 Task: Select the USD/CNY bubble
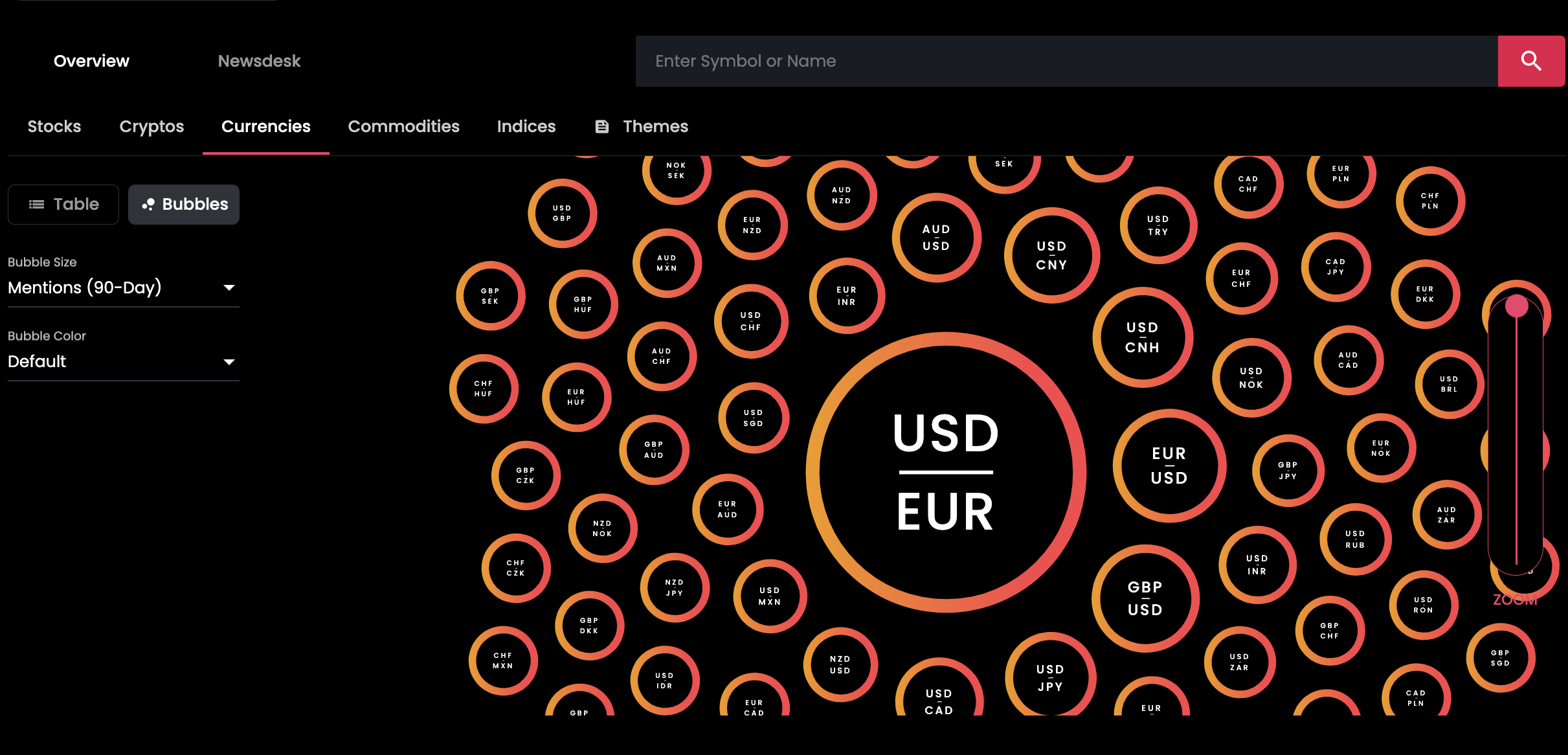tap(1052, 255)
